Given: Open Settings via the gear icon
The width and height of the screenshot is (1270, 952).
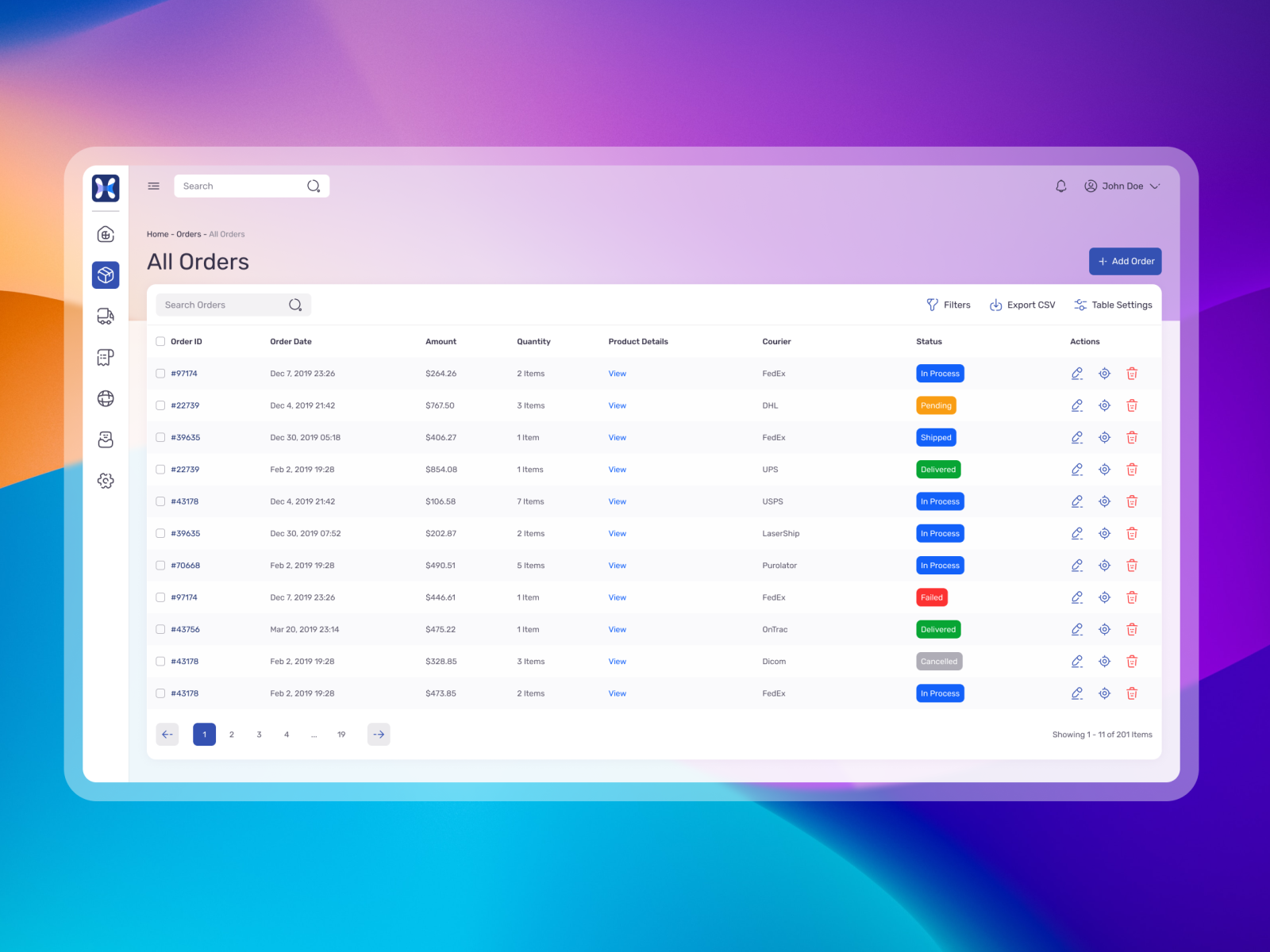Looking at the screenshot, I should pos(105,481).
